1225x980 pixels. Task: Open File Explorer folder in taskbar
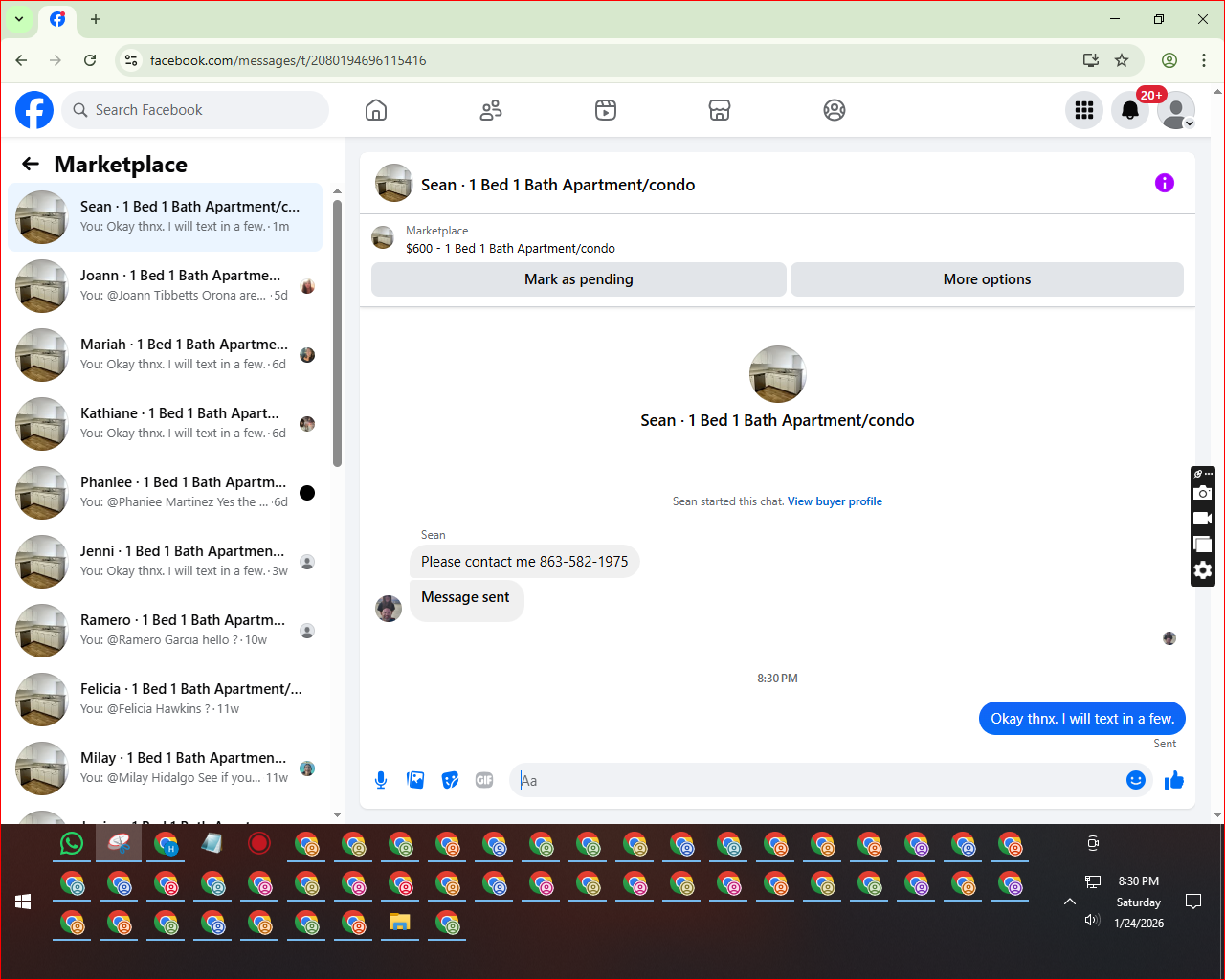(x=400, y=923)
